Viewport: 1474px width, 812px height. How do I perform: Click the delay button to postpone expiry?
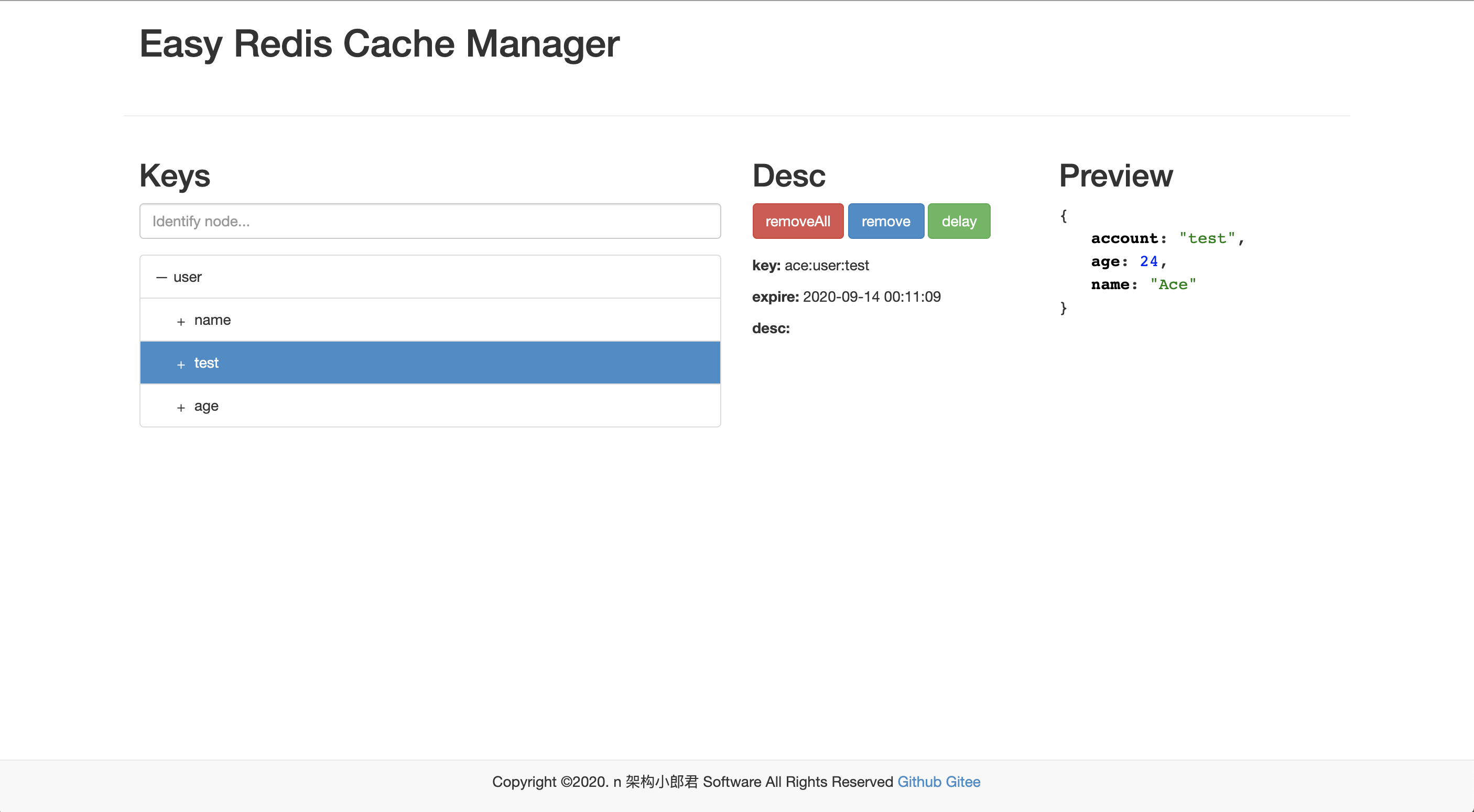pyautogui.click(x=957, y=220)
